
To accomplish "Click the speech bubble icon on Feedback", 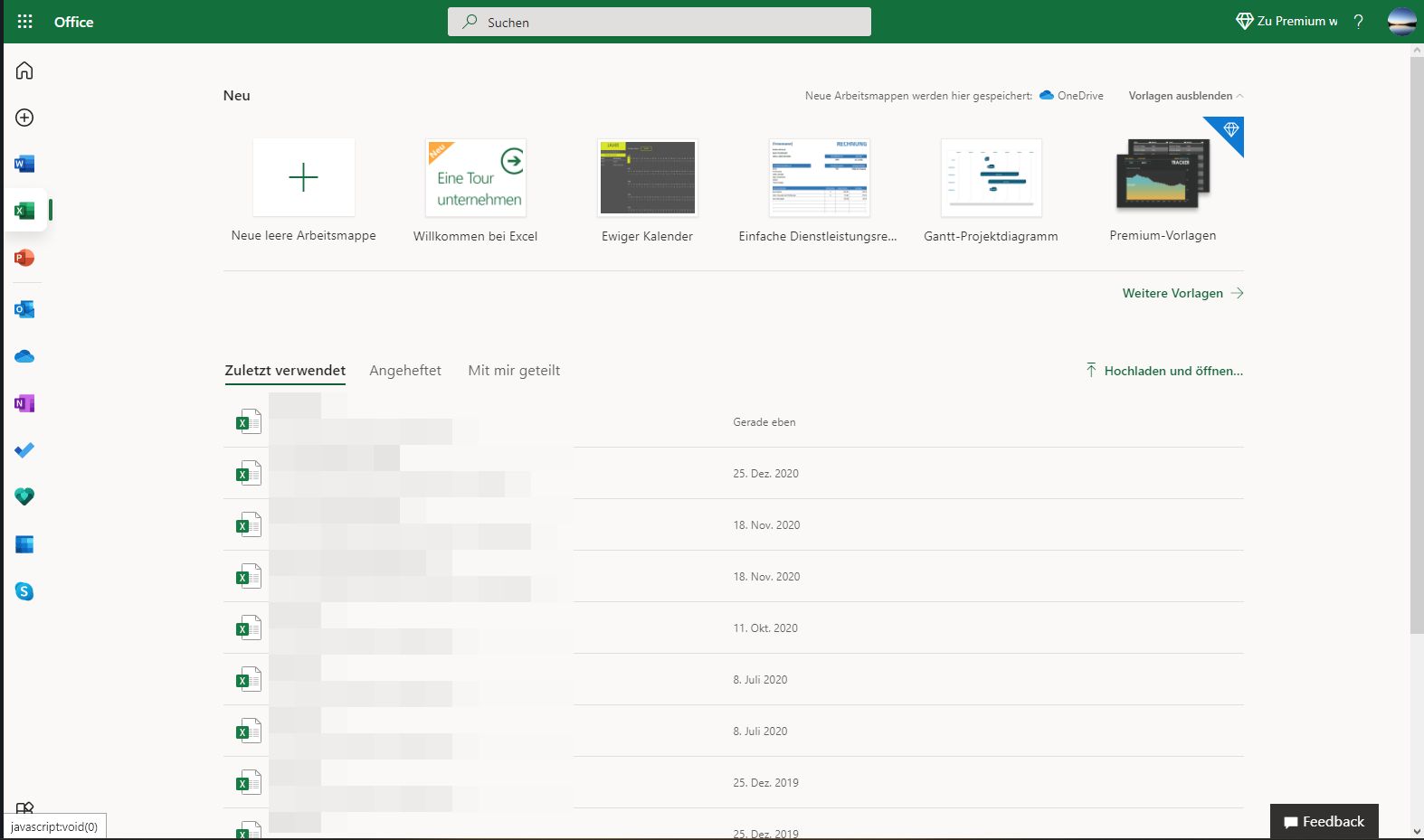I will coord(1291,823).
